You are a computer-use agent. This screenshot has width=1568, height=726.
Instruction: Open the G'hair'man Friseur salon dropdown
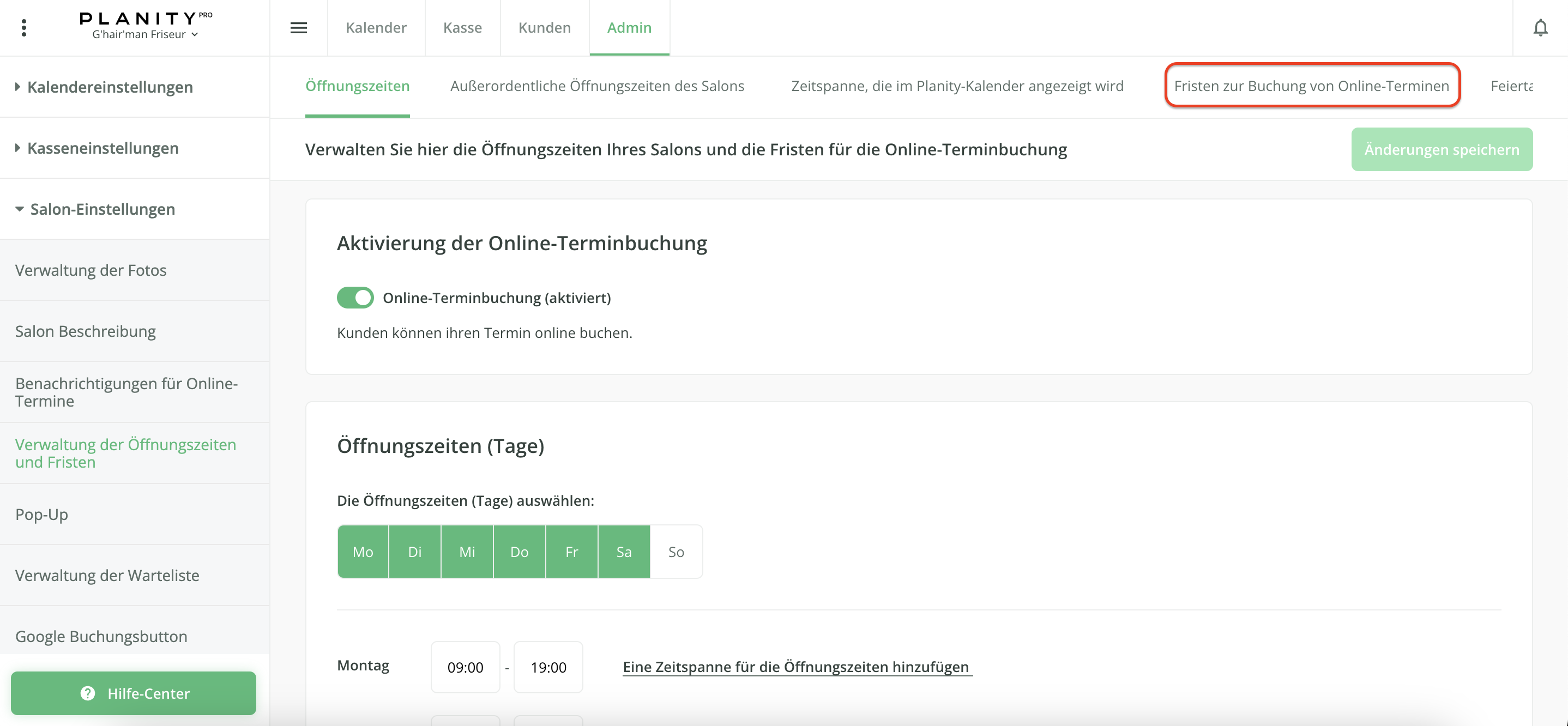click(145, 35)
